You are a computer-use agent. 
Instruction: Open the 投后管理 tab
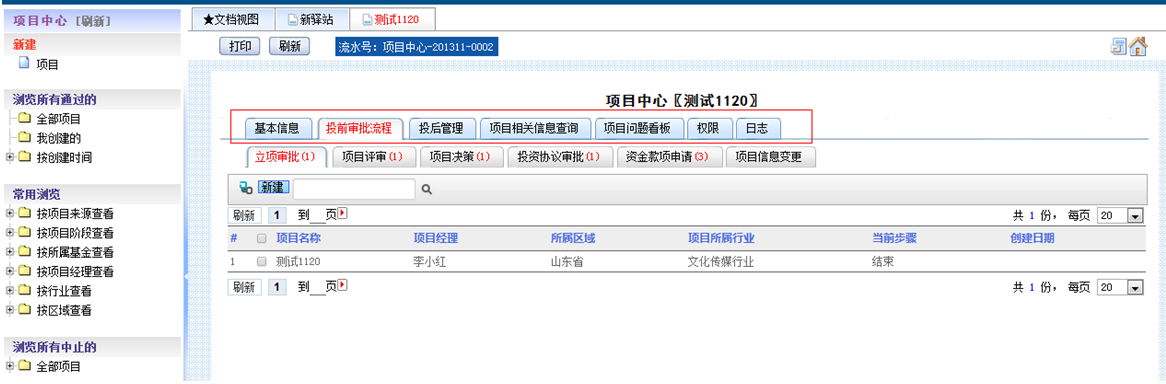[x=442, y=128]
